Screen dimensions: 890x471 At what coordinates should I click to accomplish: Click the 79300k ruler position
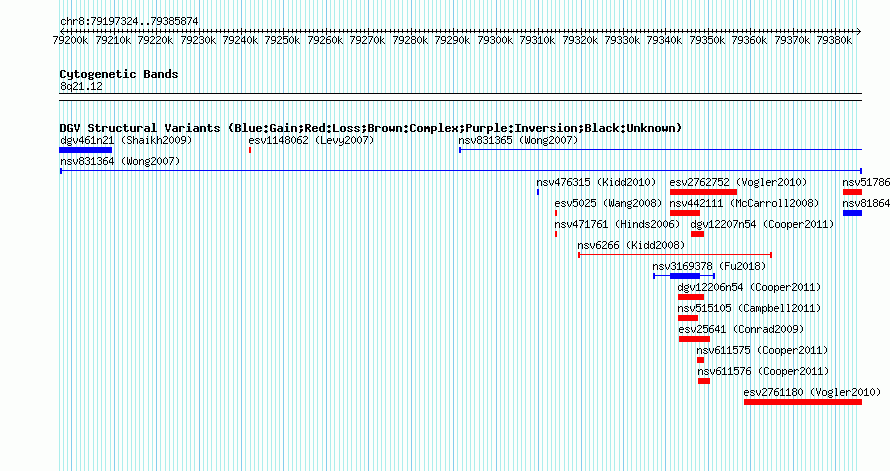495,40
